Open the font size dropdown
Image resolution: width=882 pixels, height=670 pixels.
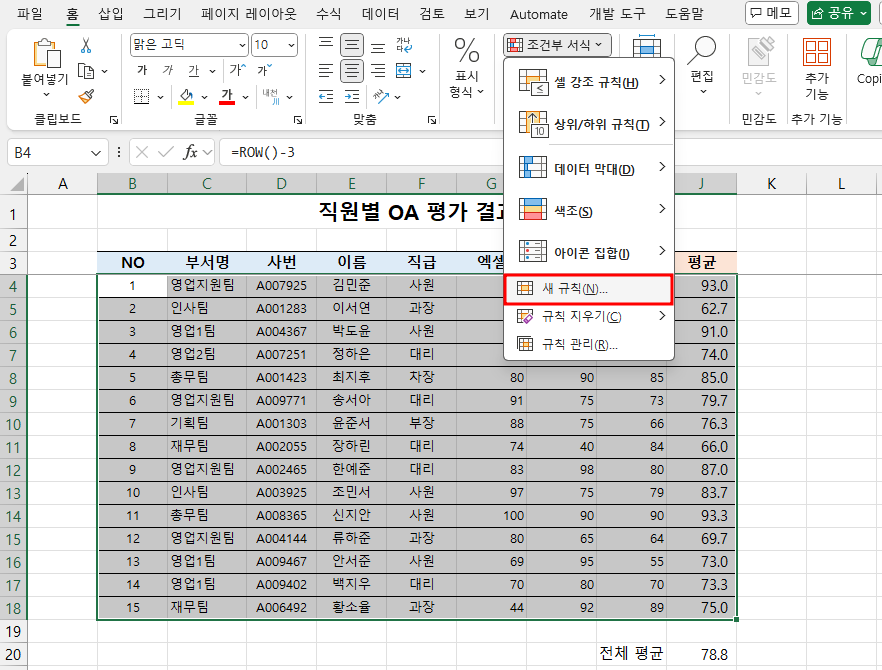click(x=291, y=45)
